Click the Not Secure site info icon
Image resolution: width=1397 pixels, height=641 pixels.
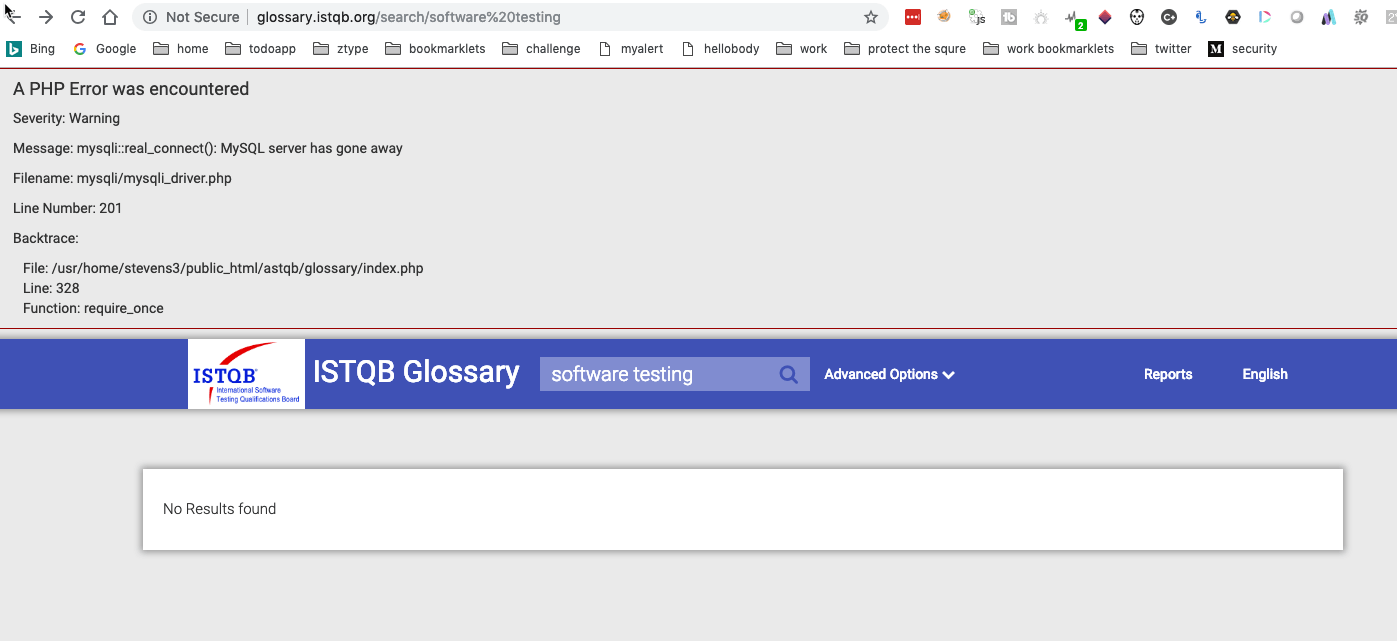click(x=150, y=17)
